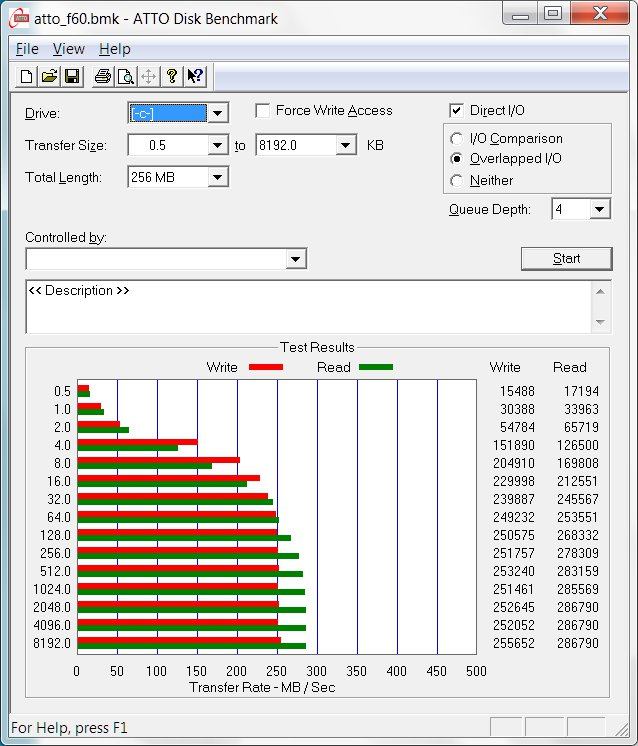Open a benchmark file via folder icon
Image resolution: width=638 pixels, height=746 pixels.
tap(49, 76)
